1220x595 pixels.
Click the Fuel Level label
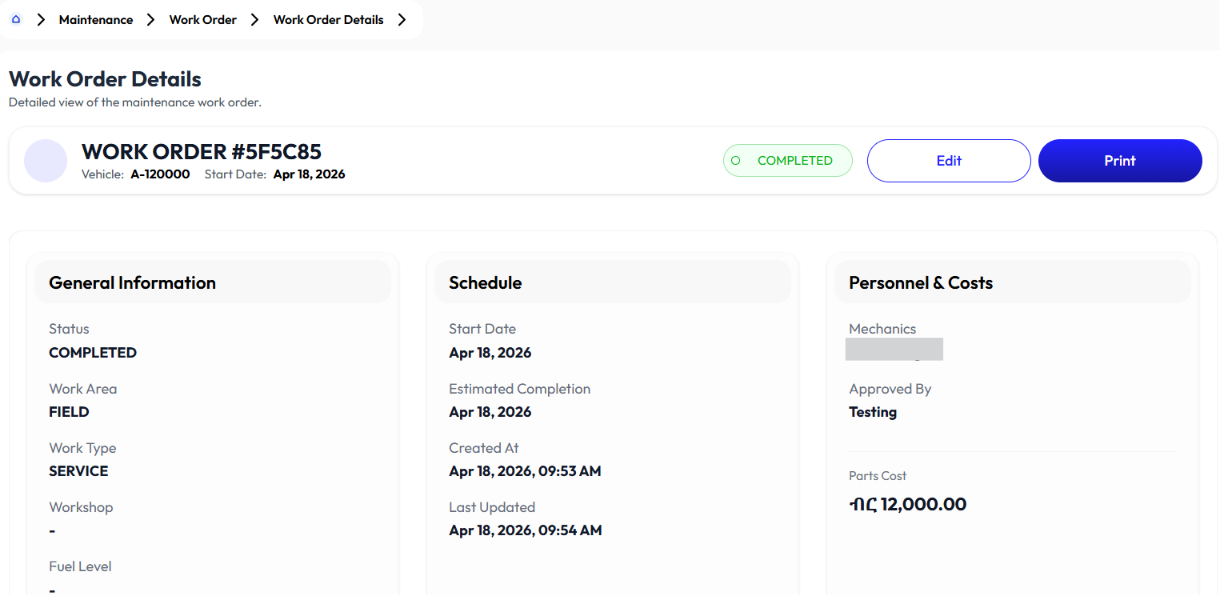tap(80, 566)
